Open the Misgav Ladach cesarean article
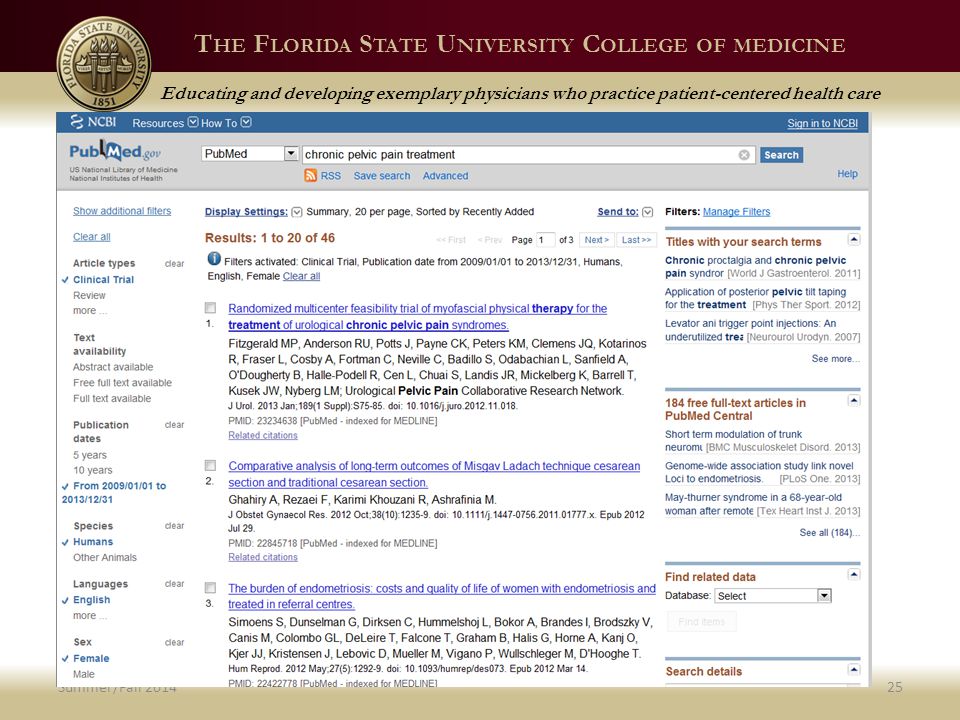 pos(434,474)
